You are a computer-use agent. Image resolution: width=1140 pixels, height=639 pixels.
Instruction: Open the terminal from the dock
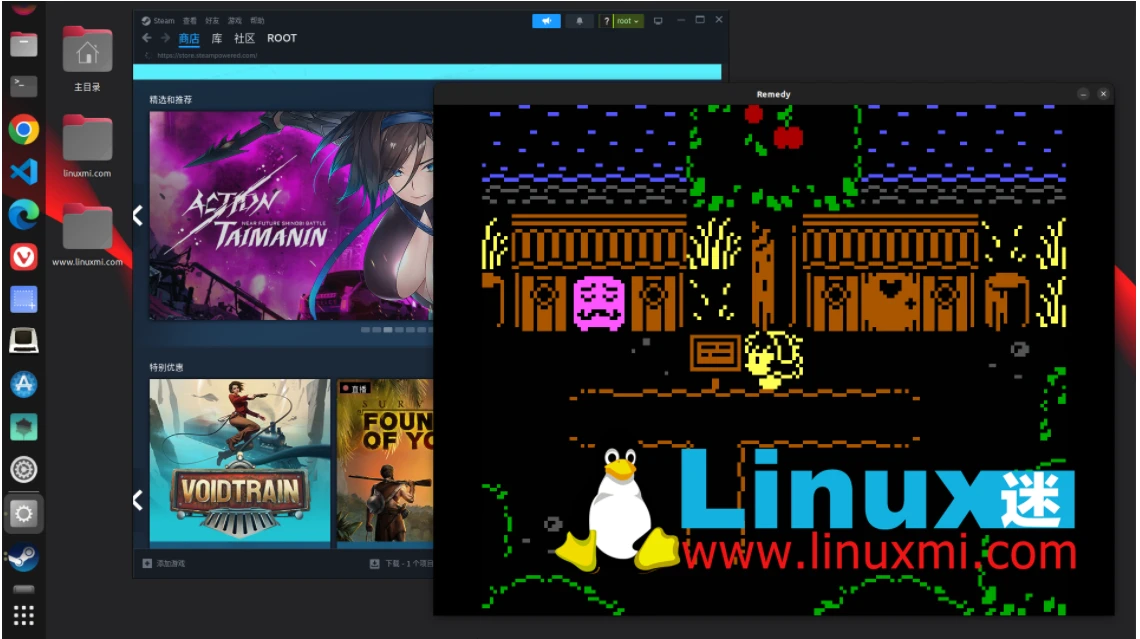pos(23,85)
